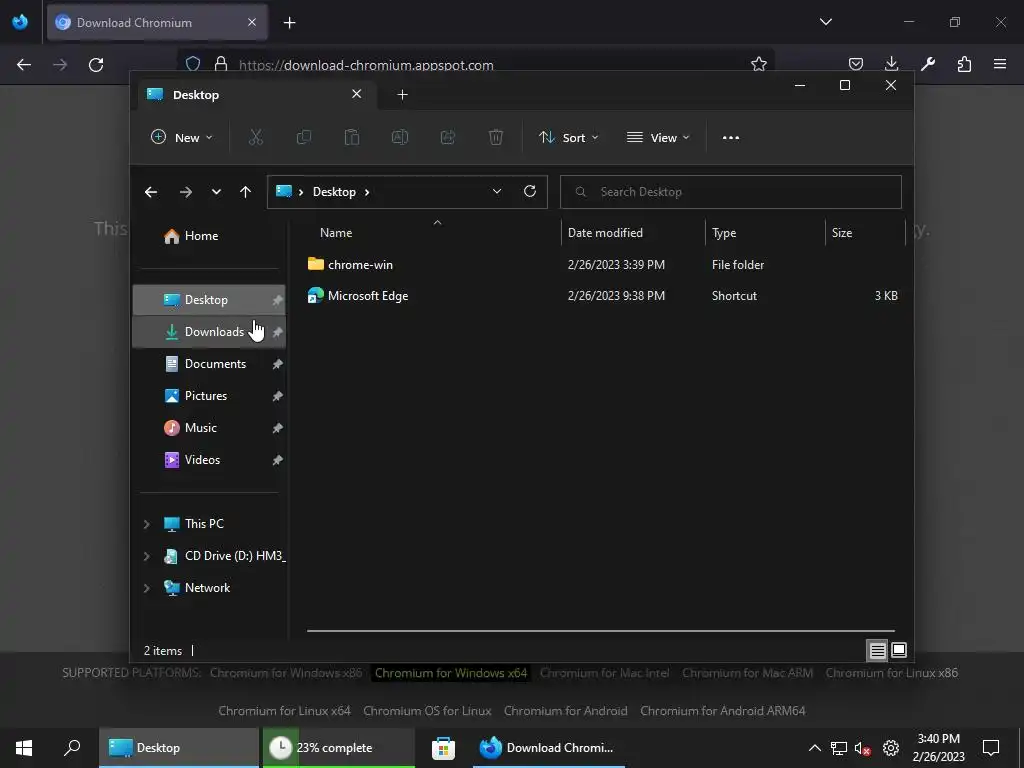Open the notification center icon
Viewport: 1024px width, 768px height.
[991, 748]
